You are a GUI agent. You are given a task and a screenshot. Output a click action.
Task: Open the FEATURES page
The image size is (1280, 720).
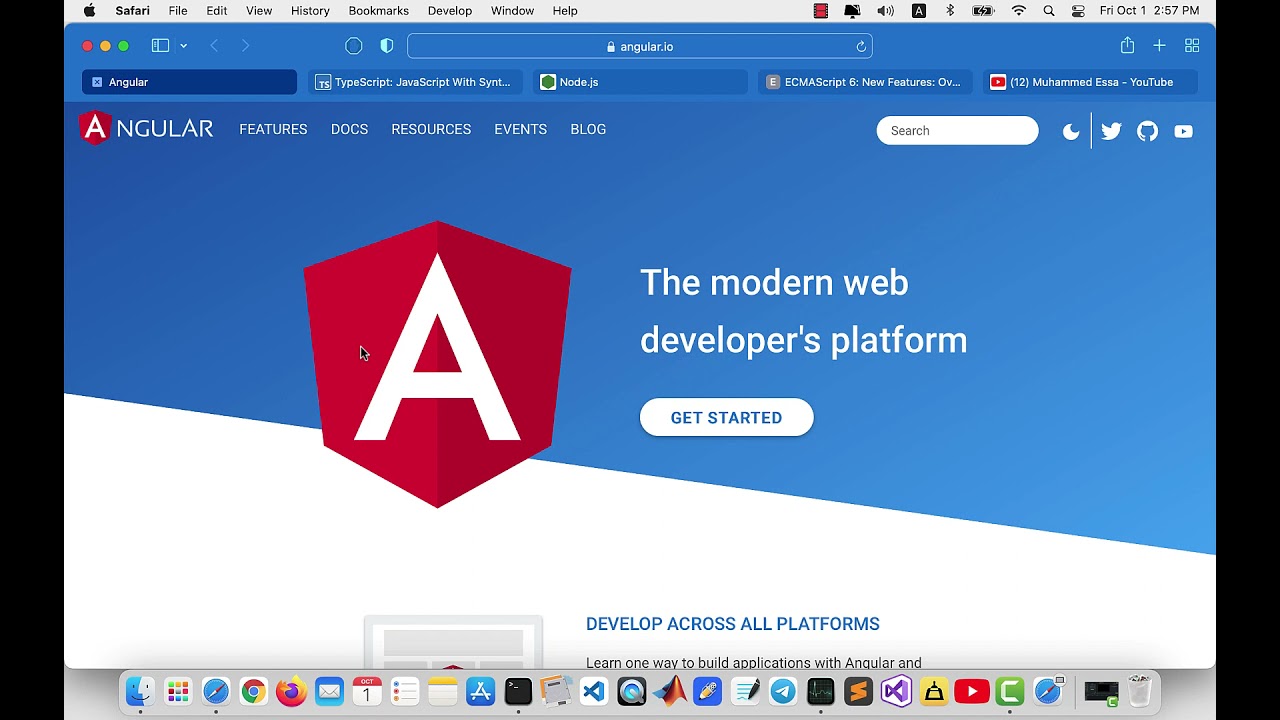[x=273, y=129]
